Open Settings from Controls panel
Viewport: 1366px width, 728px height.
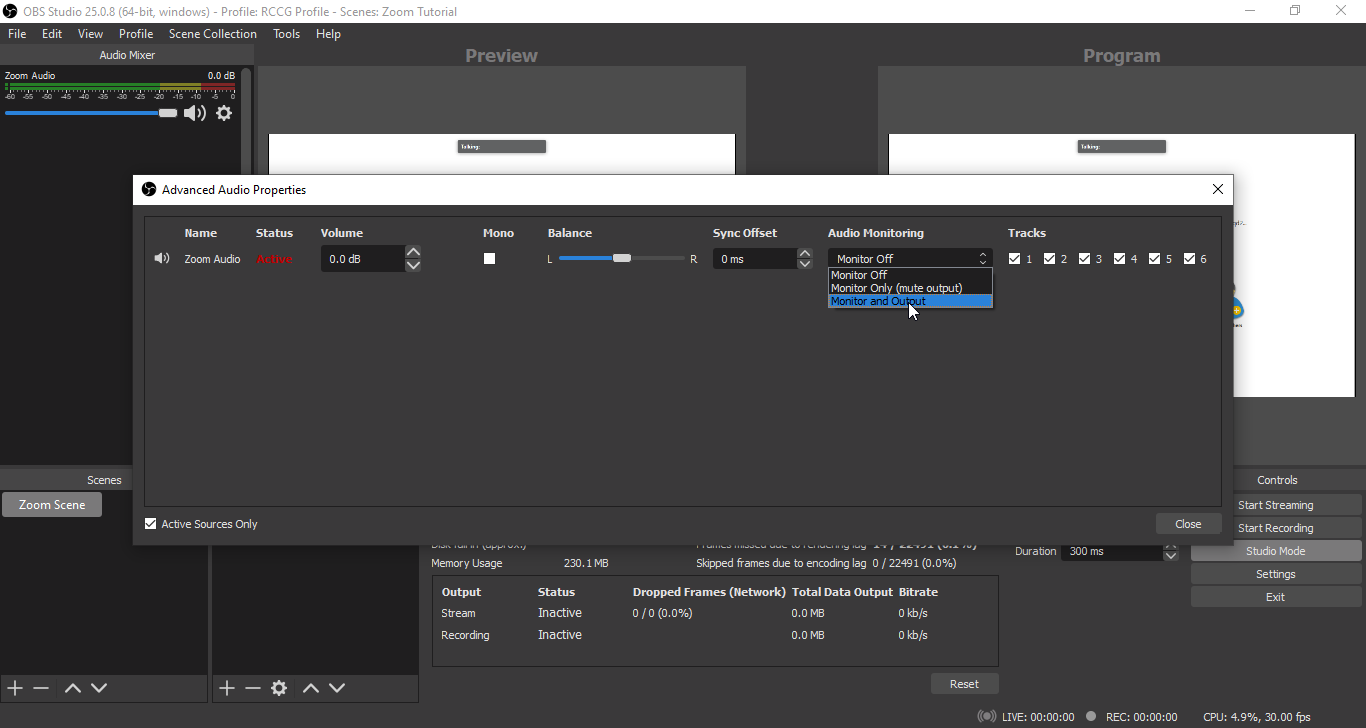pyautogui.click(x=1276, y=574)
